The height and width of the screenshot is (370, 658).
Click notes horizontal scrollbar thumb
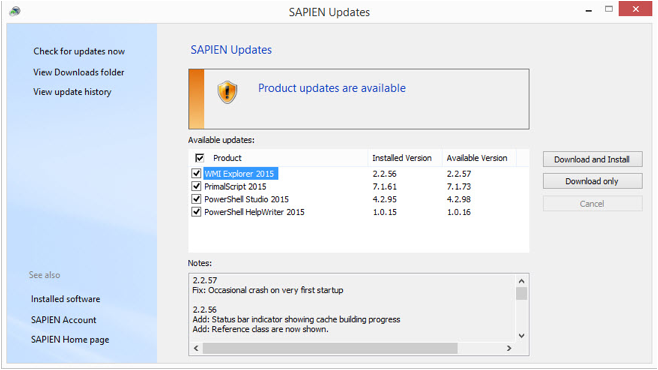(x=330, y=348)
